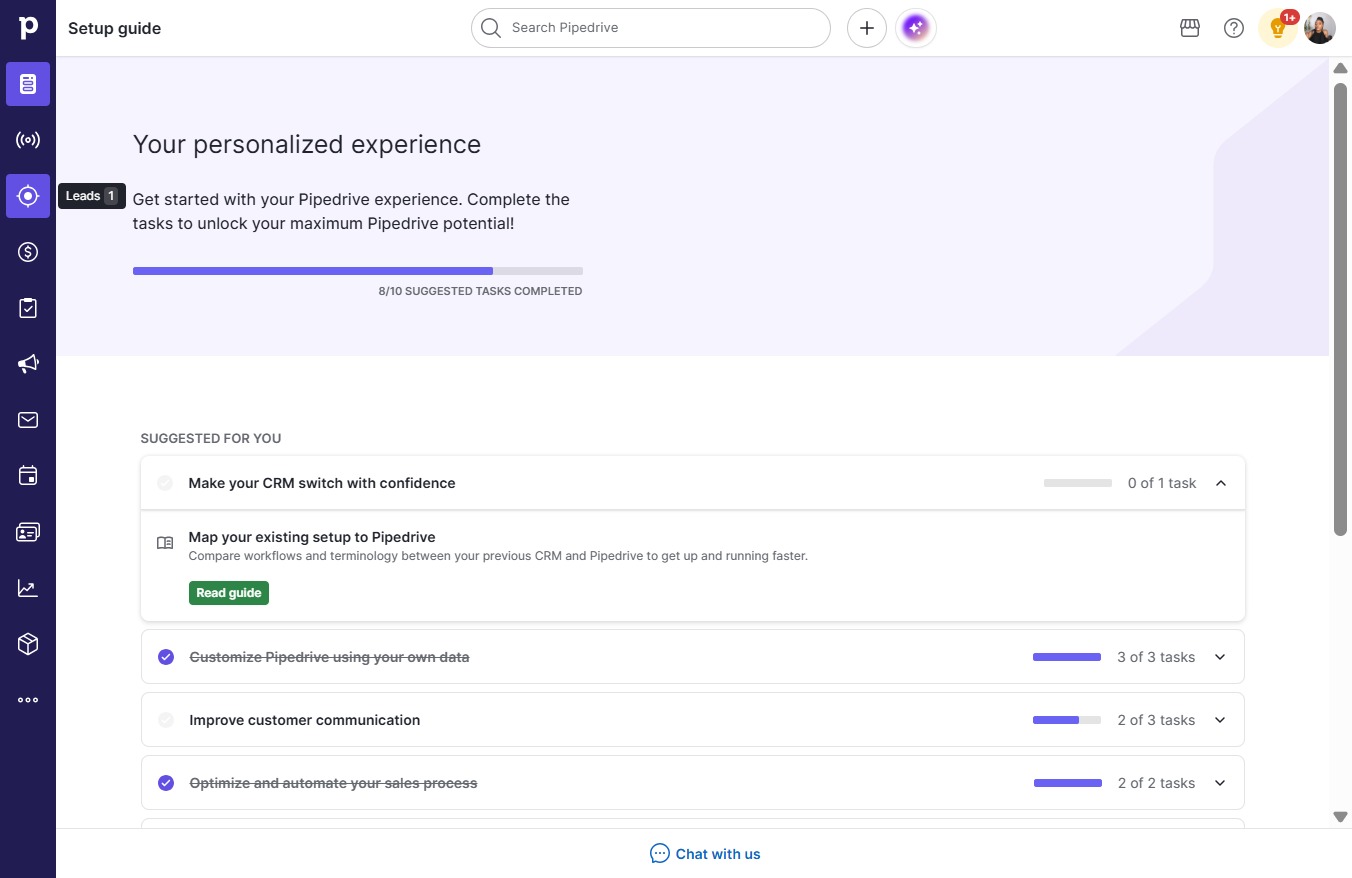Expand the Improve customer communication chevron
Viewport: 1352px width, 878px height.
[1220, 720]
